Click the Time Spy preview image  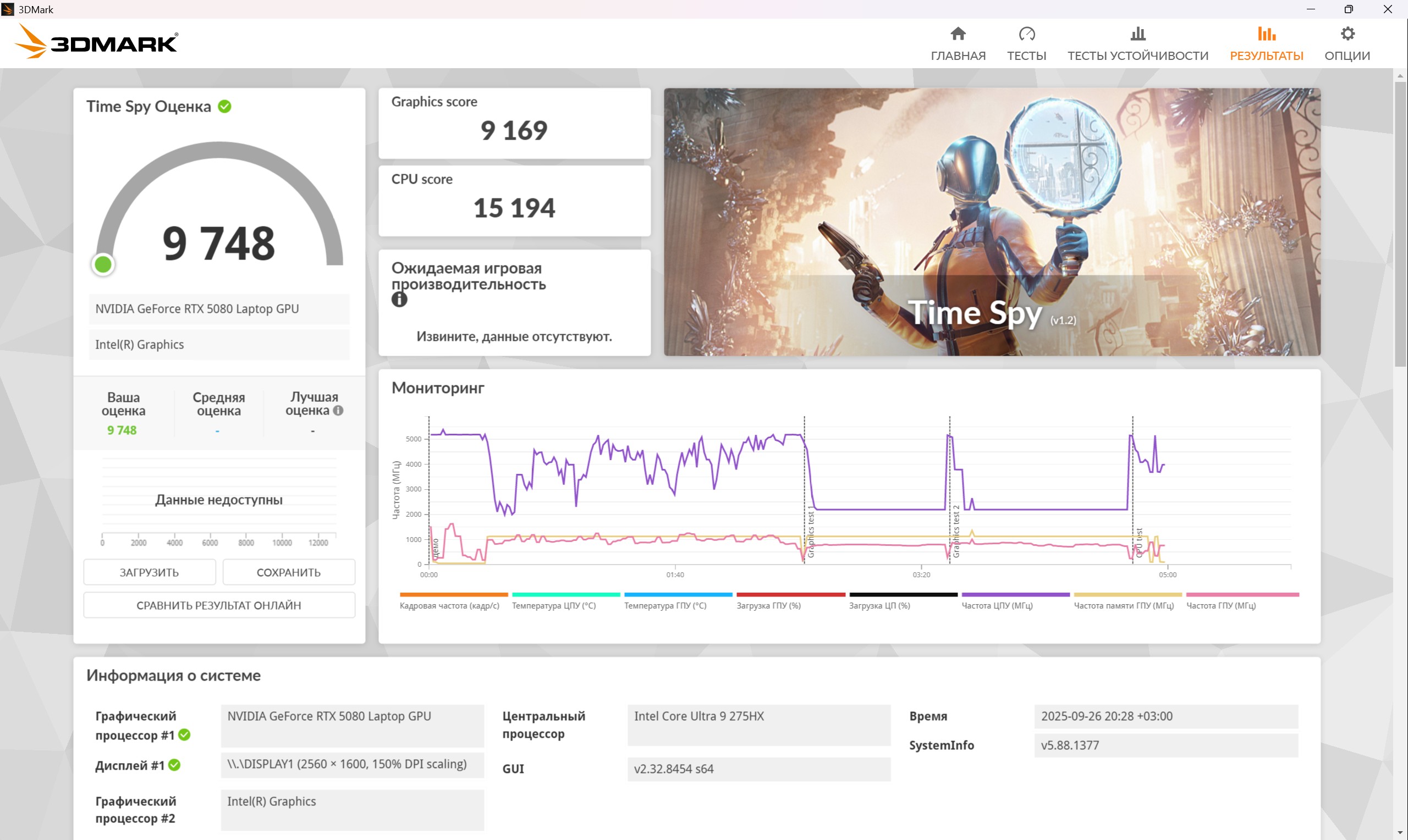992,222
